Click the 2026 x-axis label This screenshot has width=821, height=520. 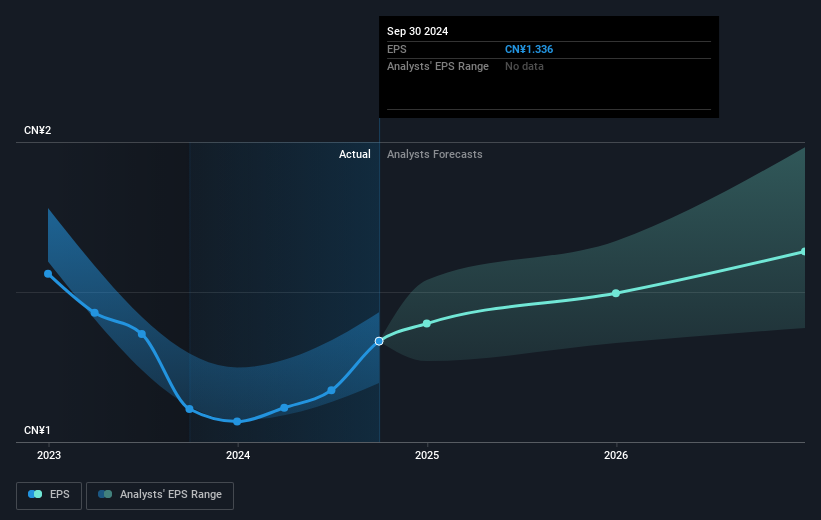click(x=616, y=455)
